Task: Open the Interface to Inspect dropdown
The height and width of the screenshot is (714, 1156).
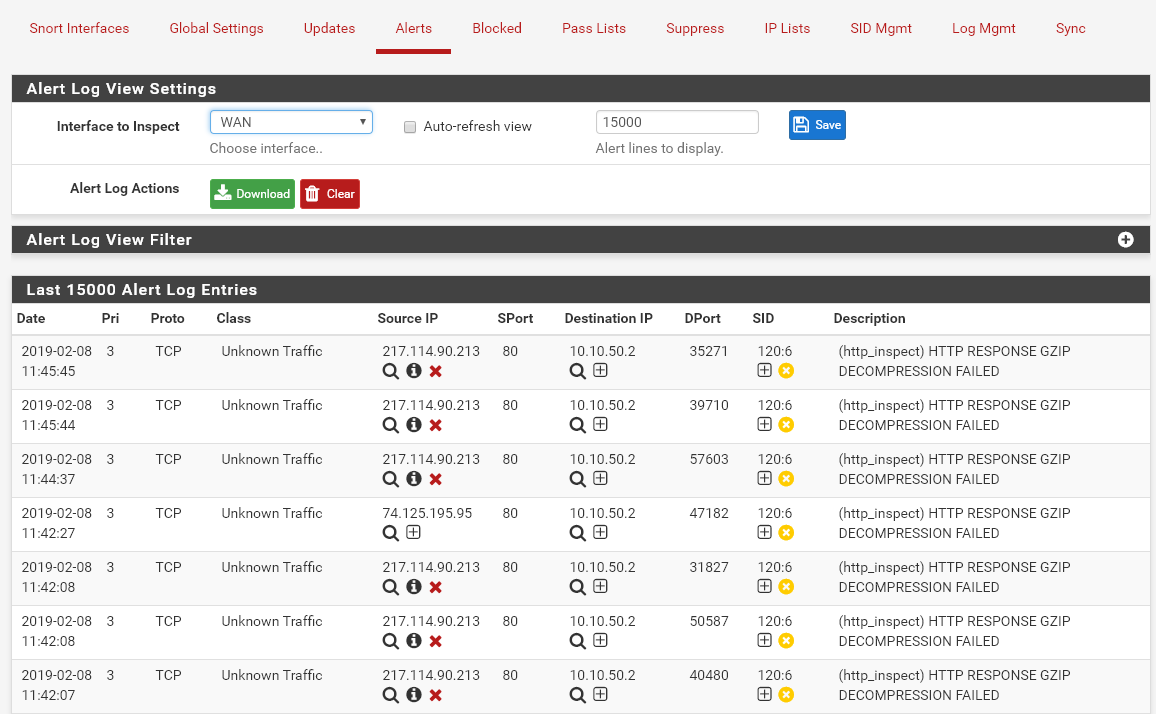Action: click(x=291, y=122)
